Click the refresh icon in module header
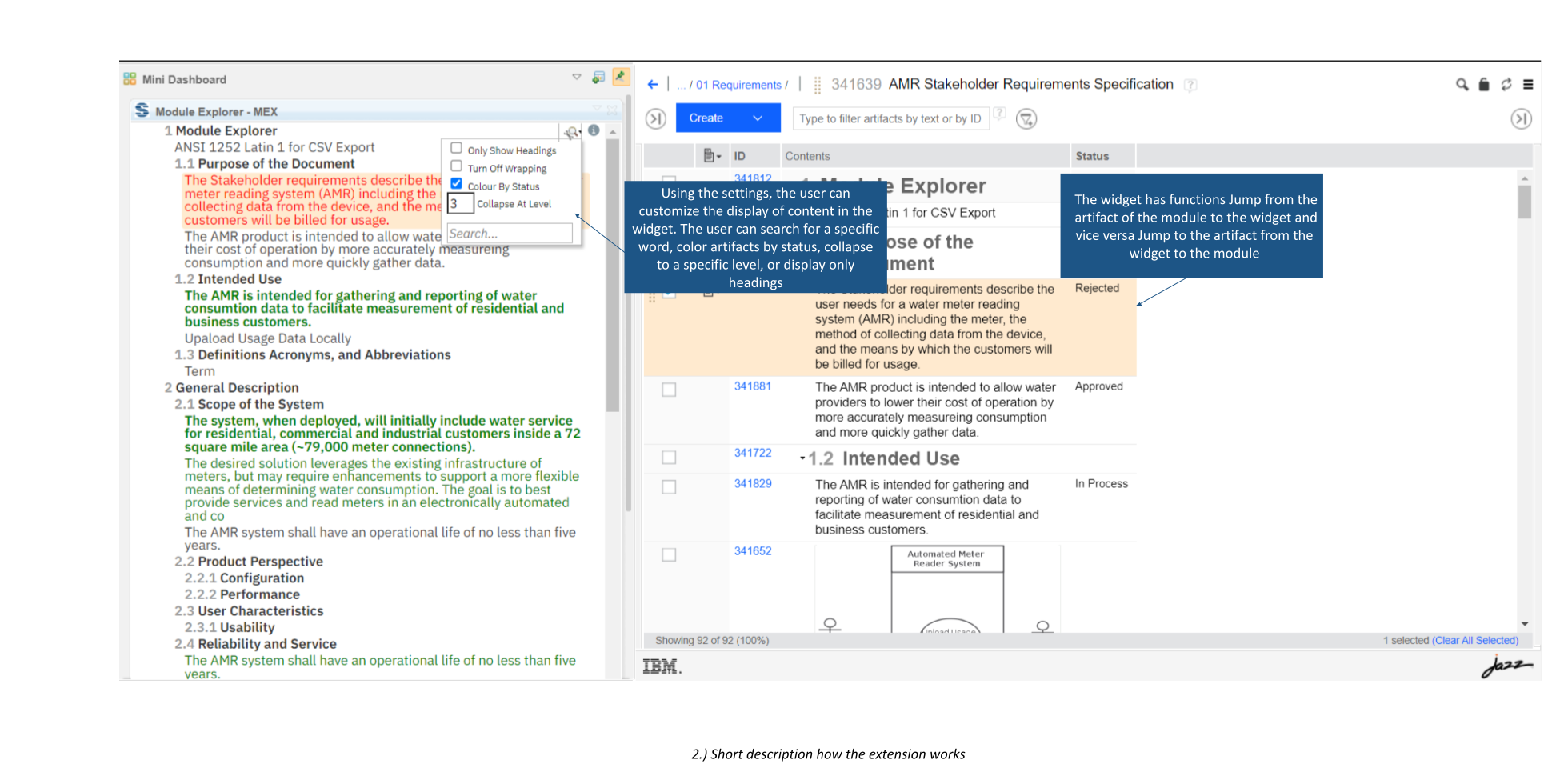The height and width of the screenshot is (784, 1560). point(1506,84)
